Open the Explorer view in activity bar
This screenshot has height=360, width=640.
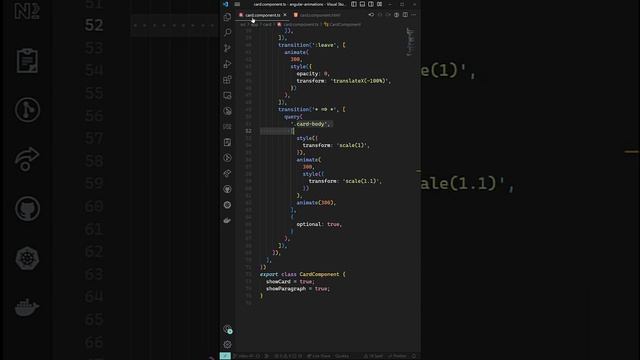227,17
